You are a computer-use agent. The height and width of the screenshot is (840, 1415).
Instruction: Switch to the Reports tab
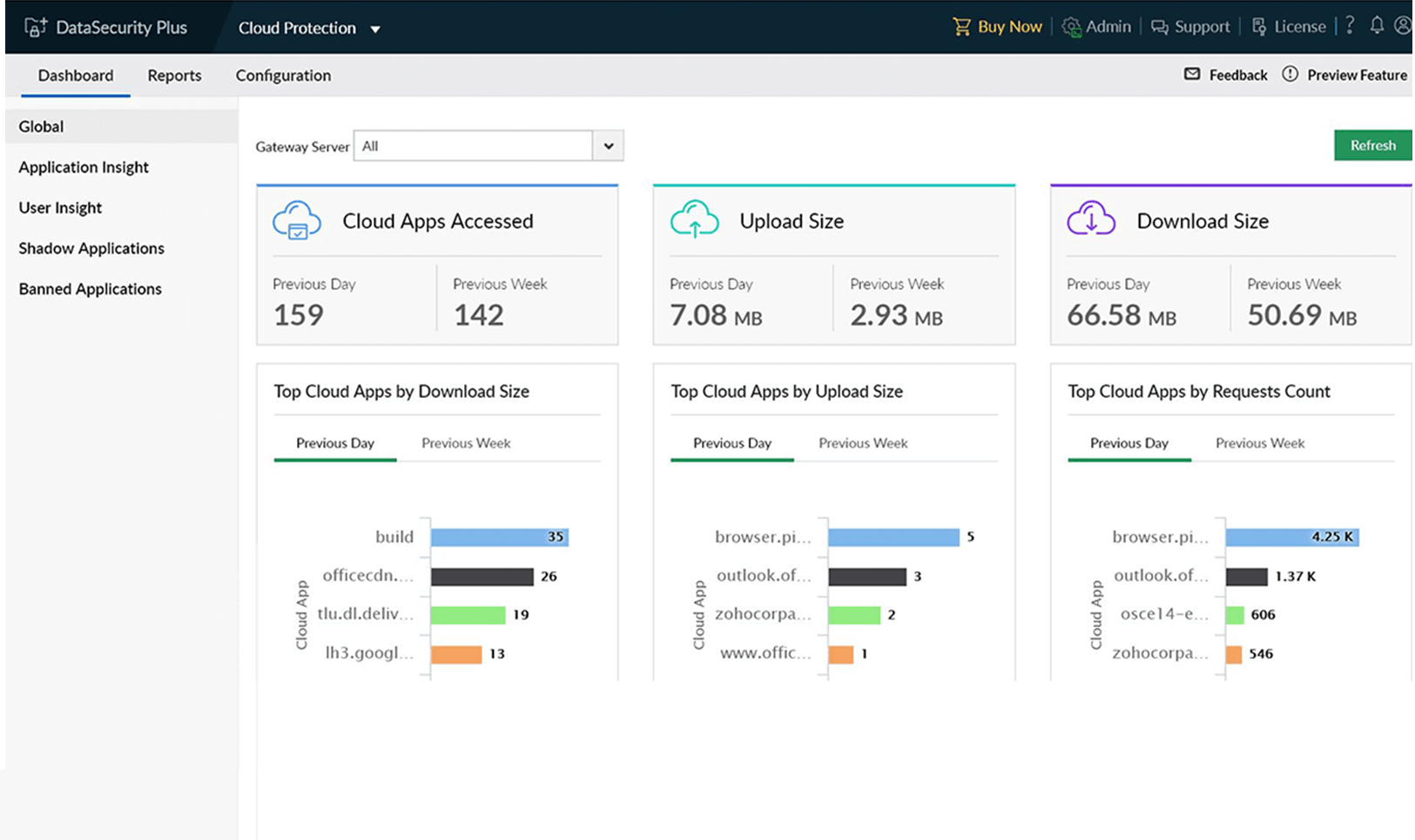pyautogui.click(x=174, y=76)
